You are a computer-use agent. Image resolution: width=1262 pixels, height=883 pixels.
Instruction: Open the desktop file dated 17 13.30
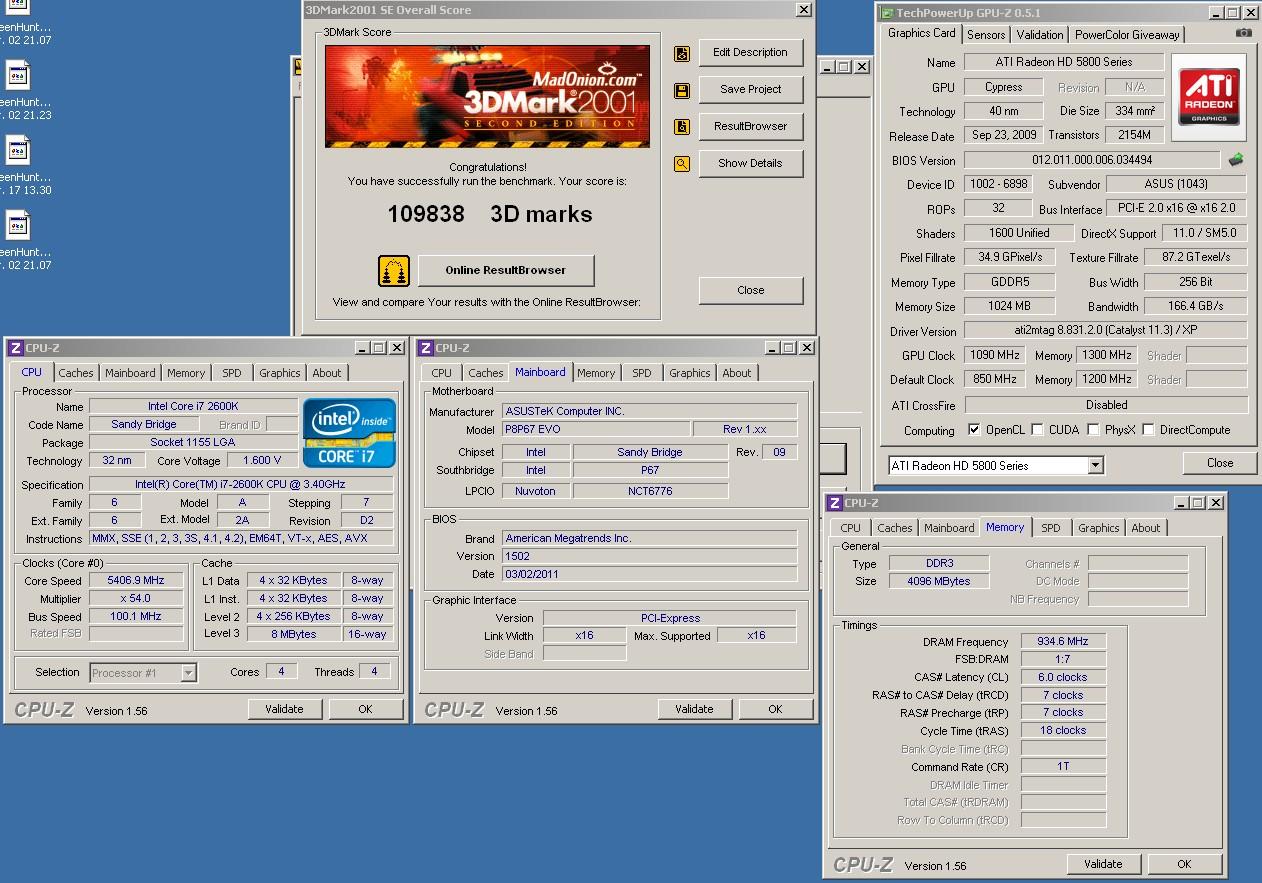pyautogui.click(x=18, y=165)
